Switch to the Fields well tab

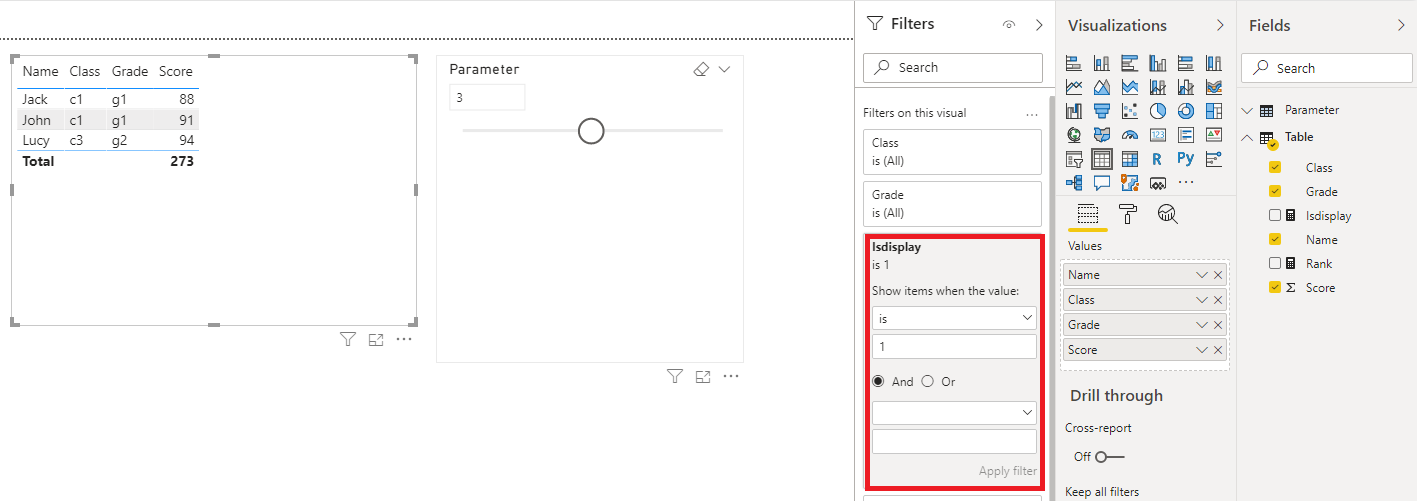(x=1088, y=213)
